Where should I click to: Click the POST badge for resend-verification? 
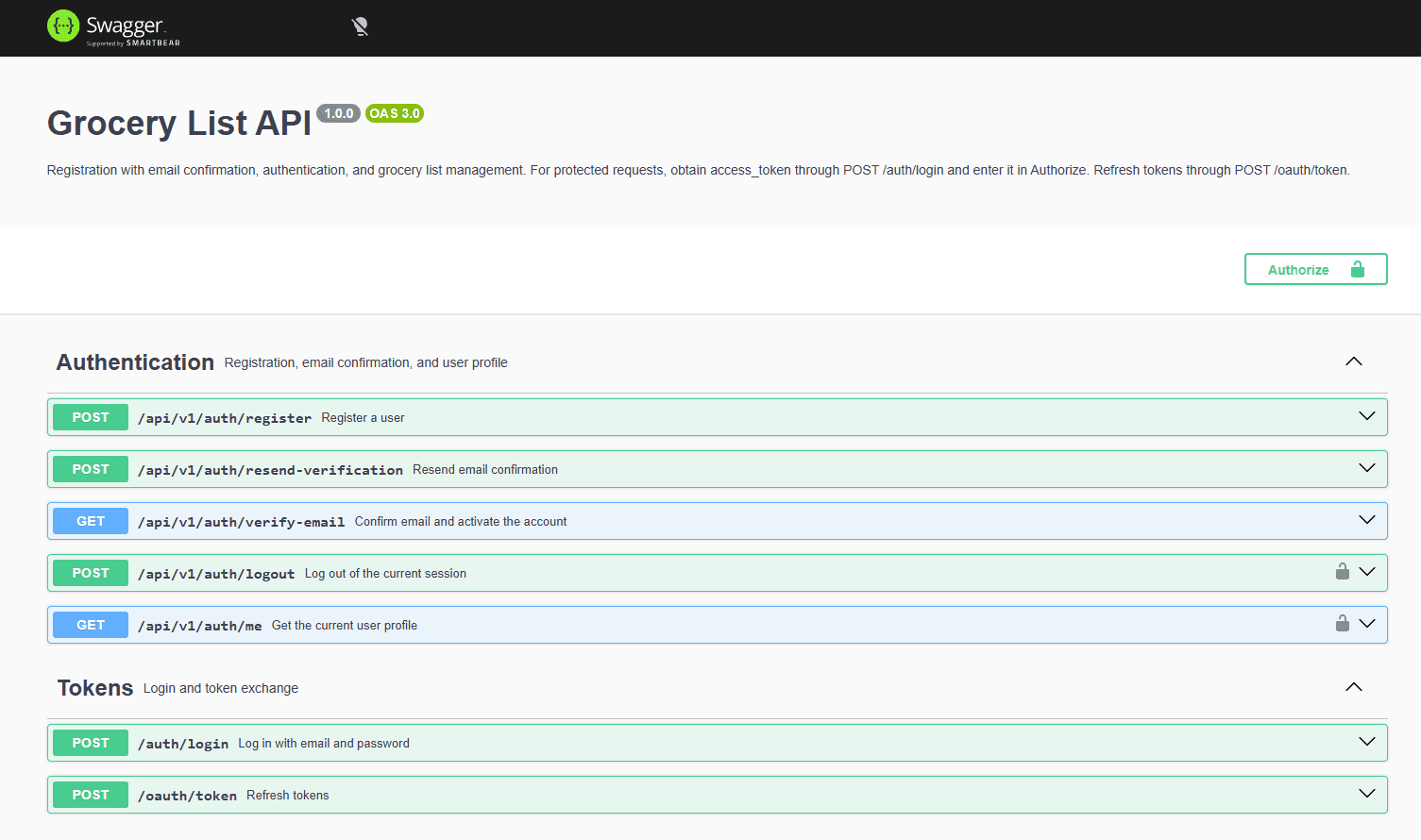(x=91, y=469)
